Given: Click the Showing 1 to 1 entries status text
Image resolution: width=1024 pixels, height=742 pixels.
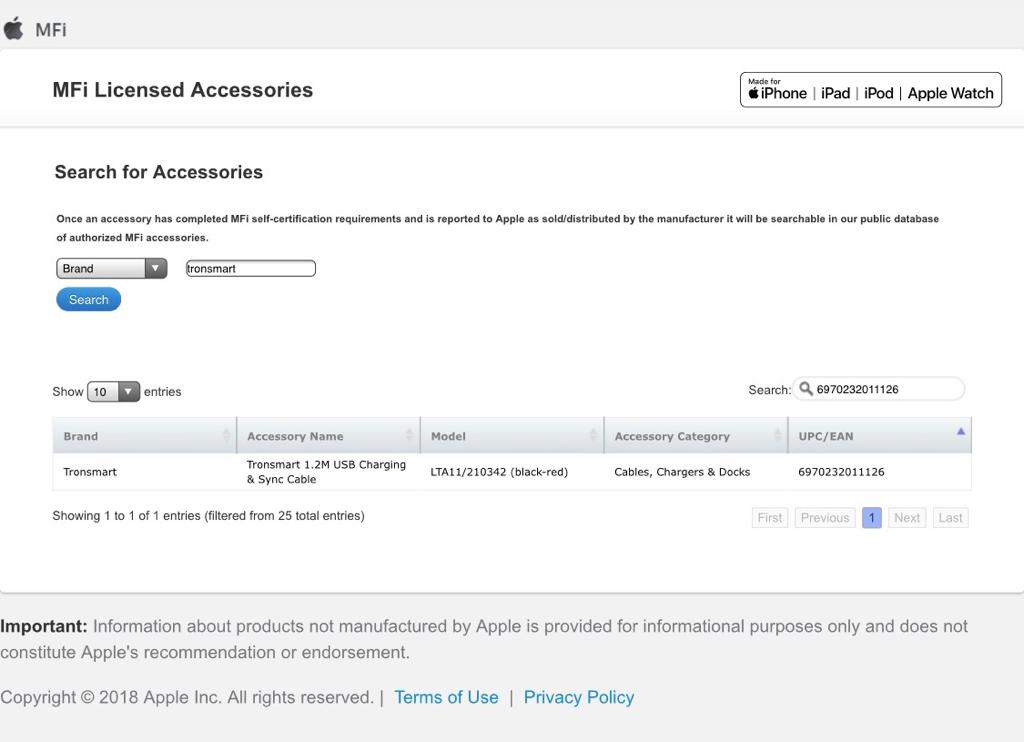Looking at the screenshot, I should 208,516.
